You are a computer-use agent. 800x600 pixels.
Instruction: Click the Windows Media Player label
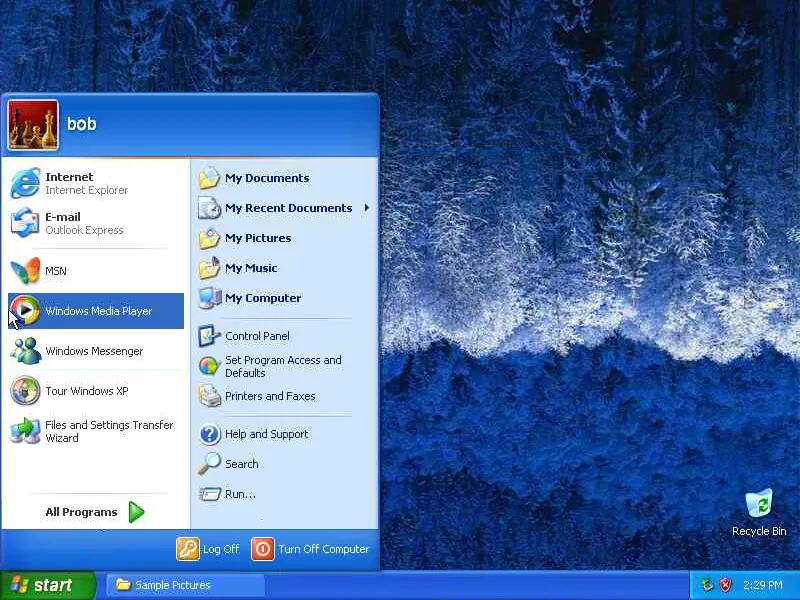(98, 311)
